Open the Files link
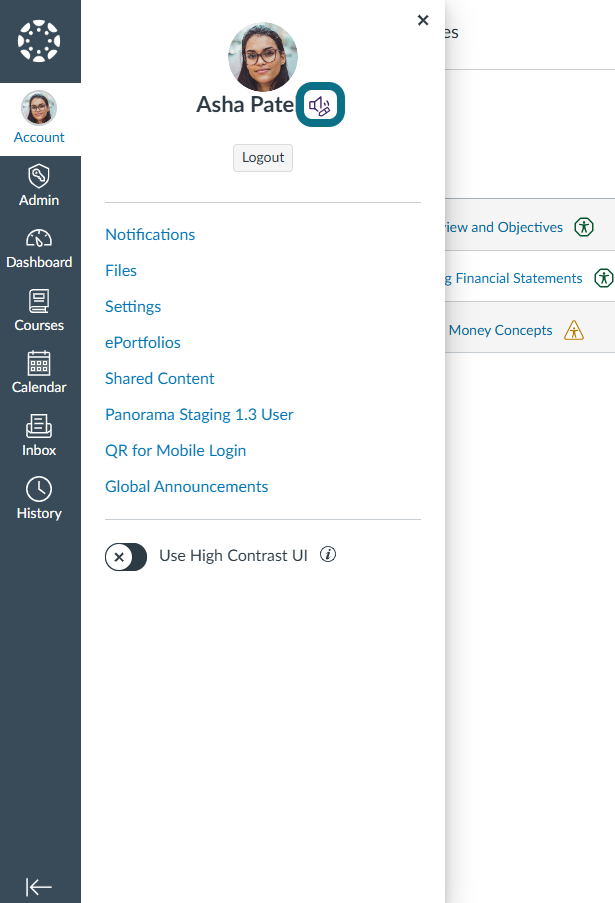 click(121, 271)
